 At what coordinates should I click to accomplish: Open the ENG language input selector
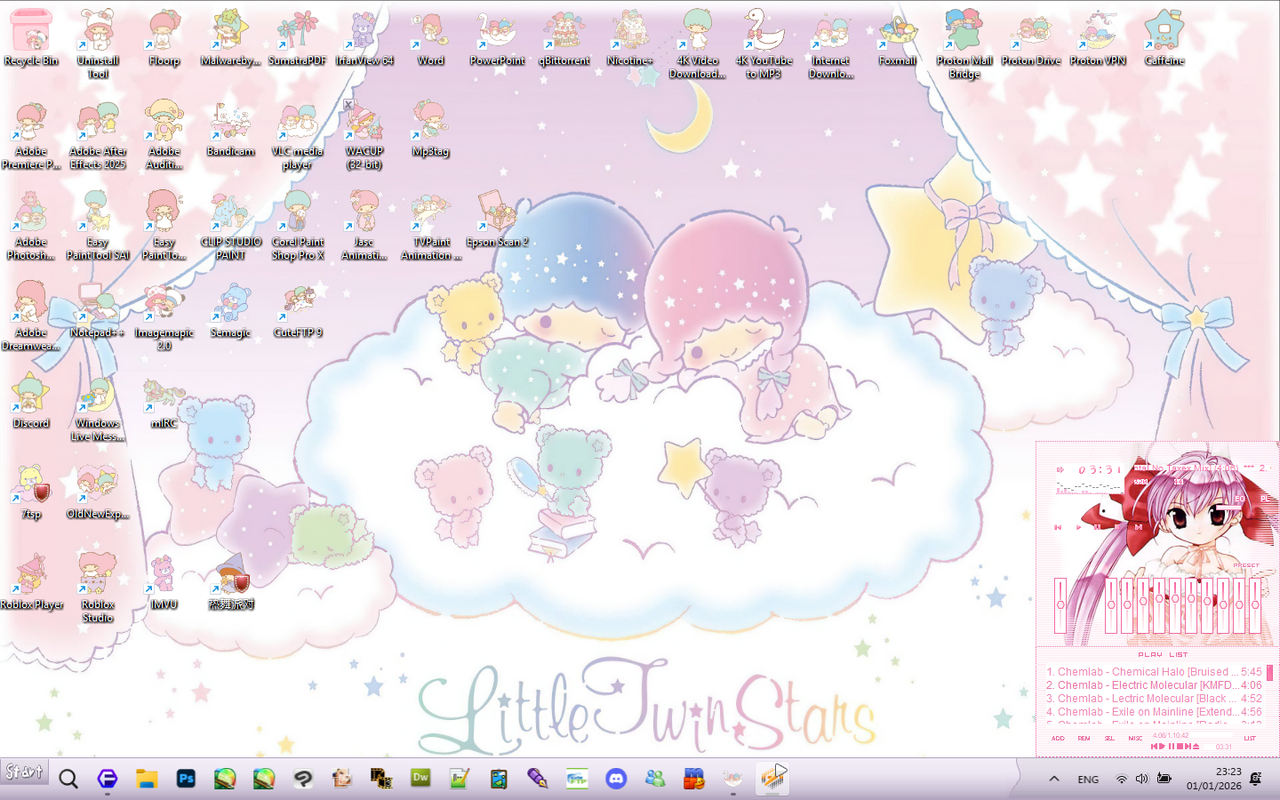tap(1088, 779)
